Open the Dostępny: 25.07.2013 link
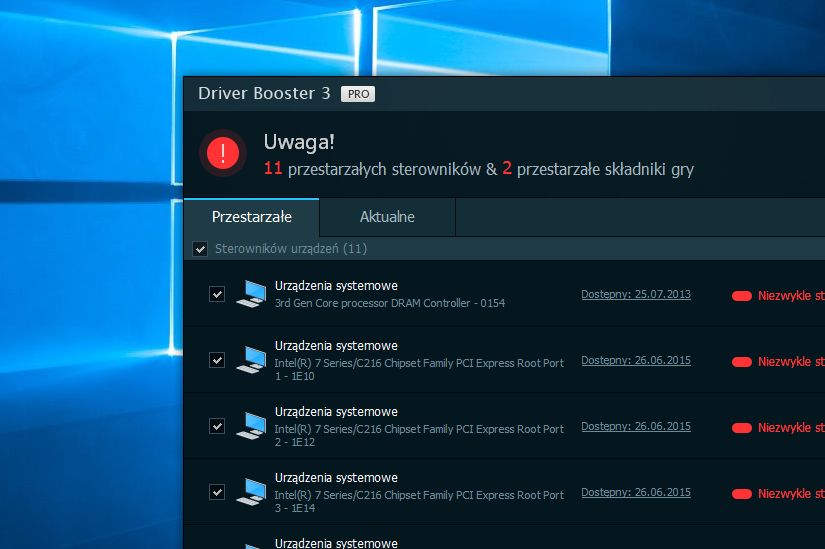This screenshot has width=825, height=549. click(x=636, y=294)
